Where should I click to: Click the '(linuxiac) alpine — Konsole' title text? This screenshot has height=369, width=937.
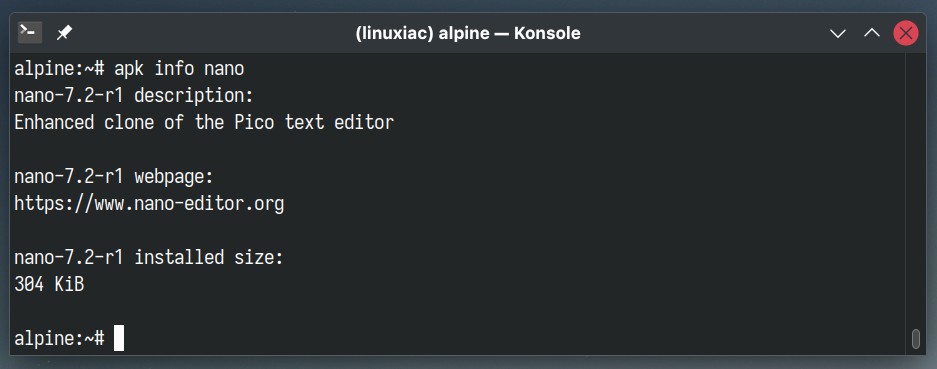[x=468, y=33]
